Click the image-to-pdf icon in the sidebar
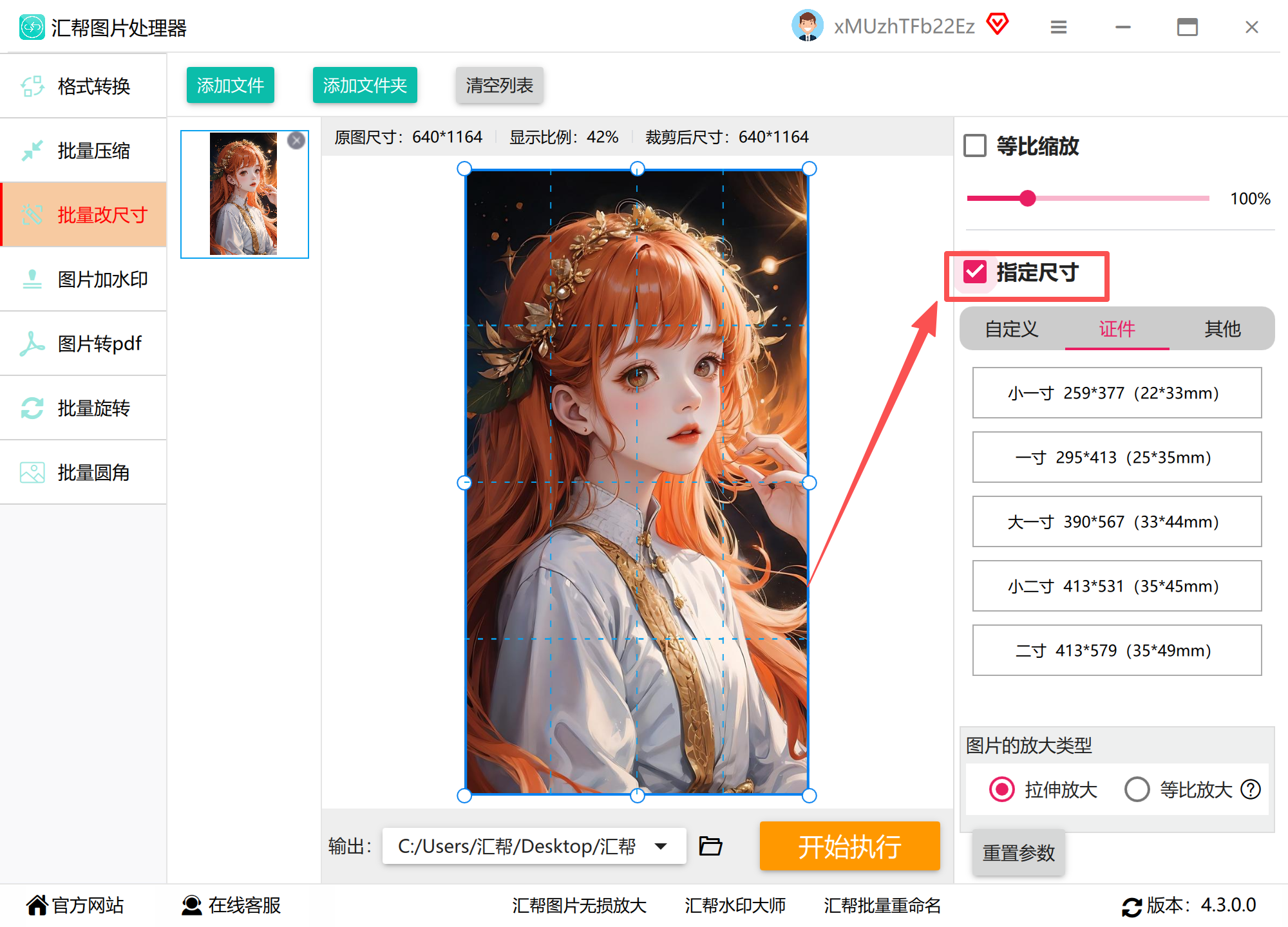Viewport: 1288px width, 927px height. [x=32, y=344]
